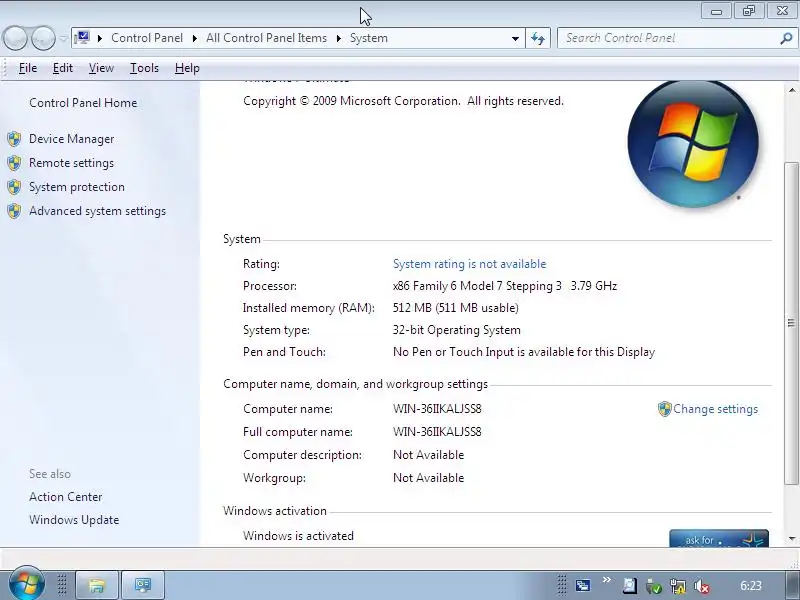Click the shield icon next to Change settings

tap(664, 409)
